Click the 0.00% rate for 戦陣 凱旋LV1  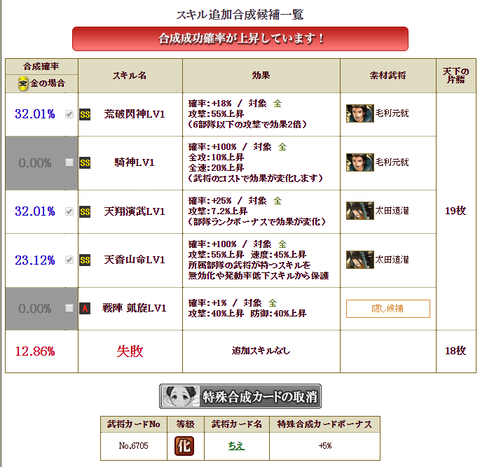[35, 309]
